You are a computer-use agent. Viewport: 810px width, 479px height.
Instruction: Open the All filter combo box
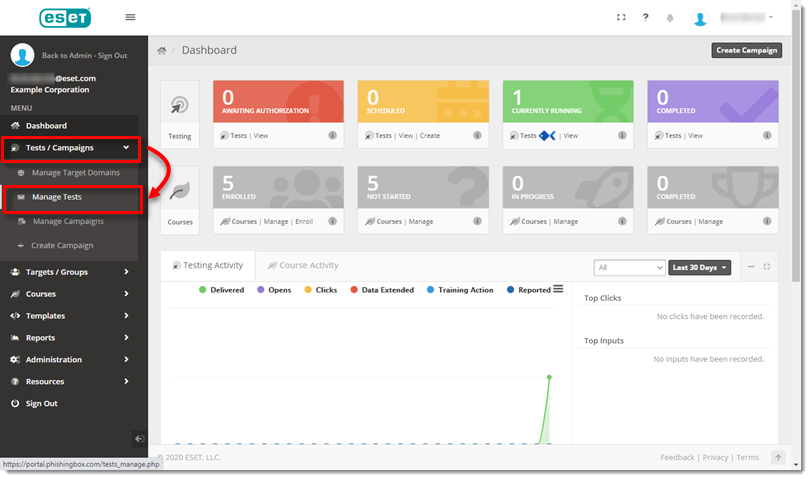(629, 267)
